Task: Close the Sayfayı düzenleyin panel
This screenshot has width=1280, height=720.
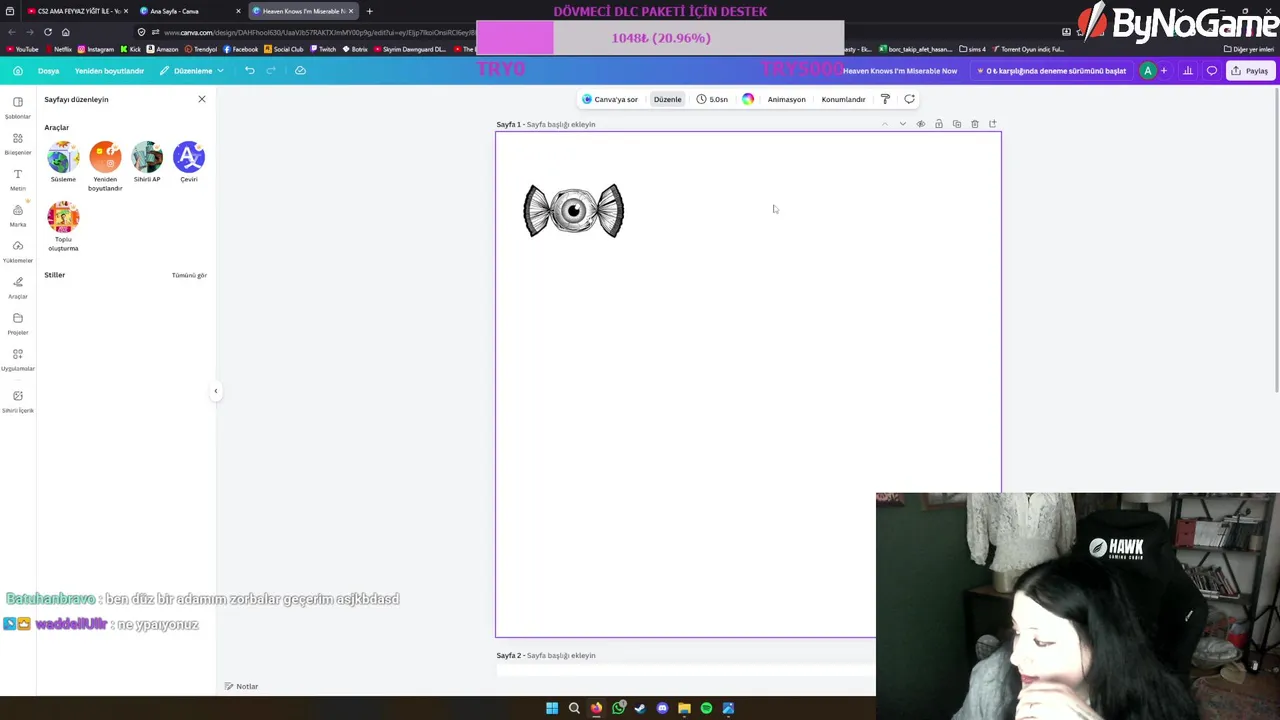Action: [201, 99]
